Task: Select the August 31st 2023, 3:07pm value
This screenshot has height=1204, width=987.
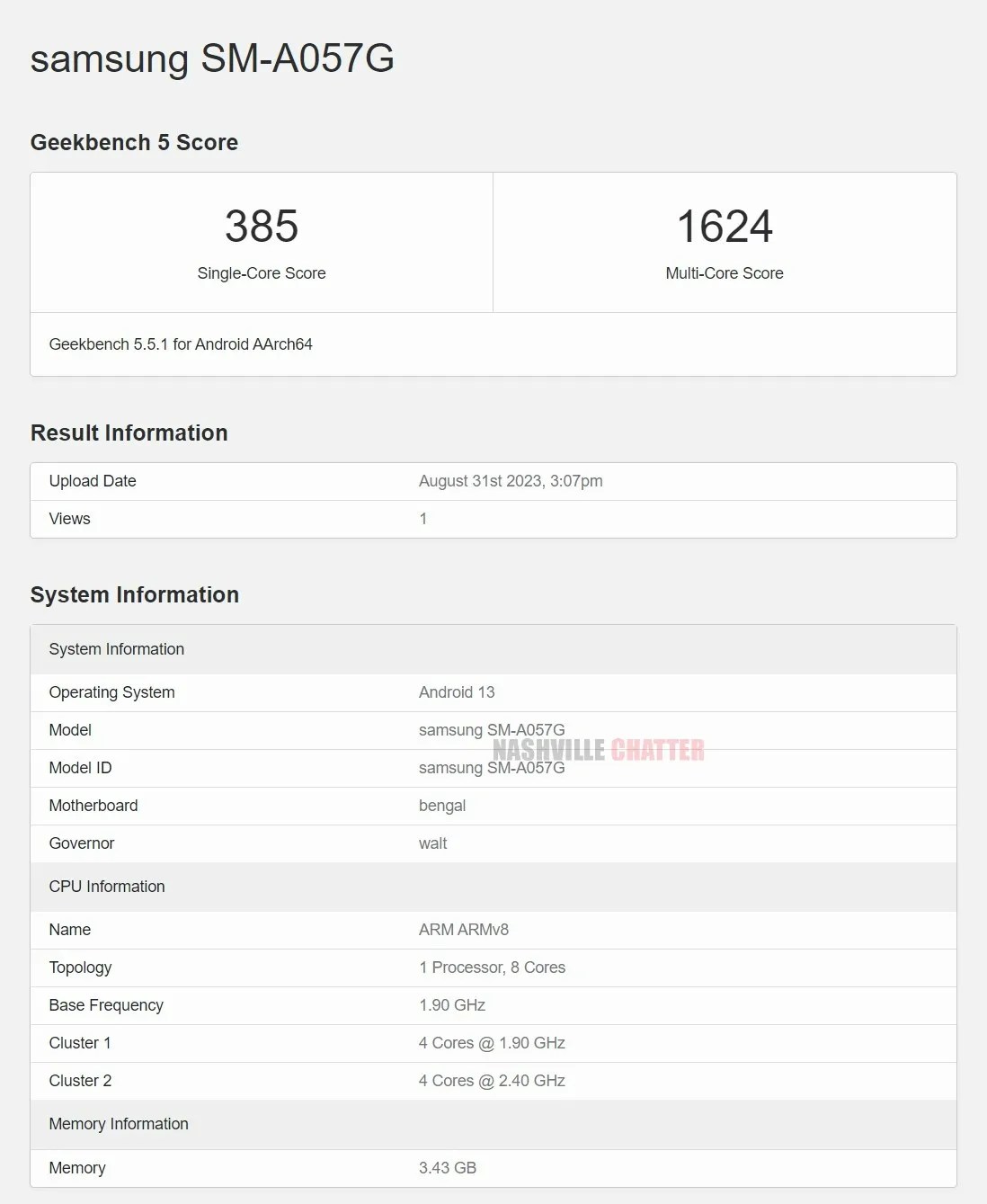Action: pyautogui.click(x=511, y=481)
